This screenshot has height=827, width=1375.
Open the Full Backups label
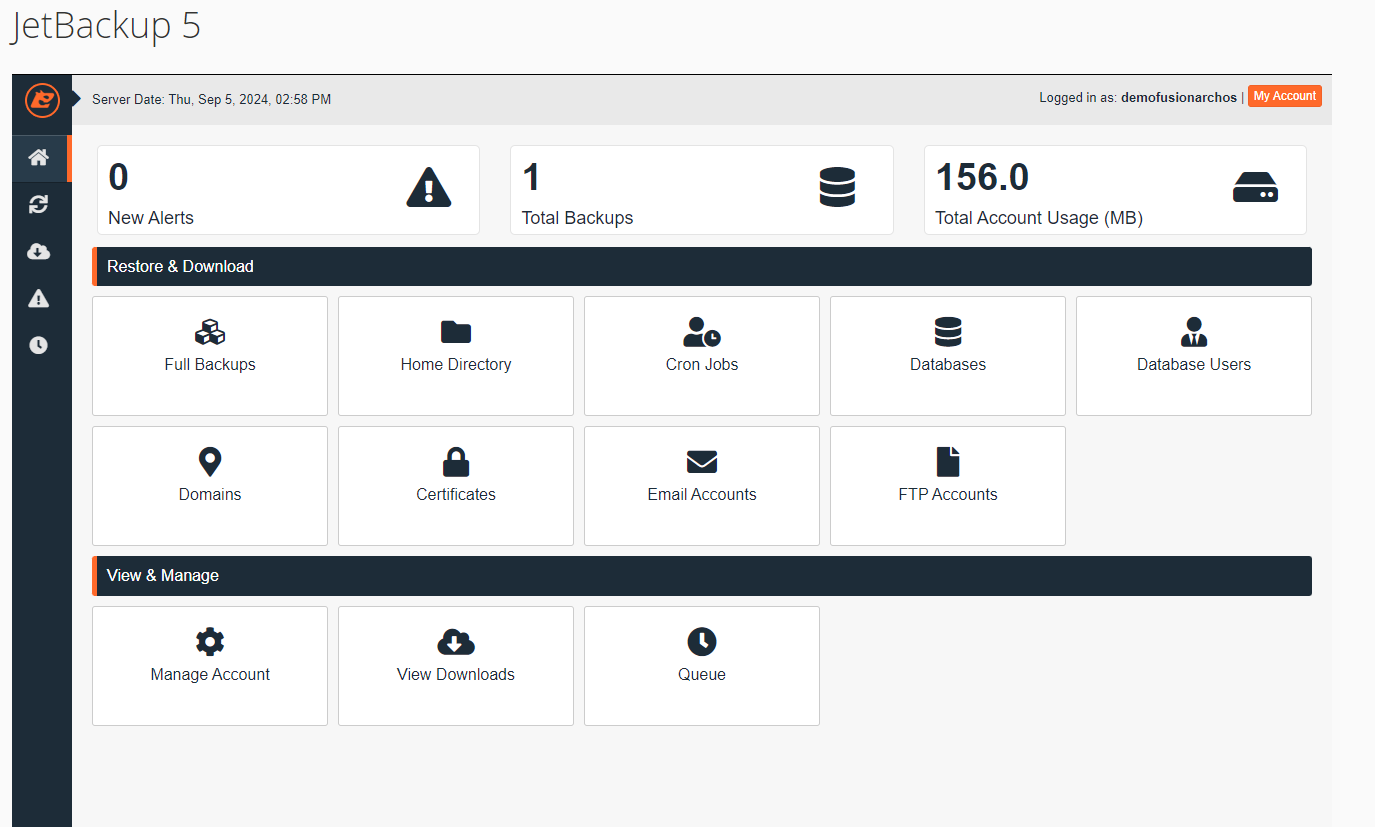point(210,365)
